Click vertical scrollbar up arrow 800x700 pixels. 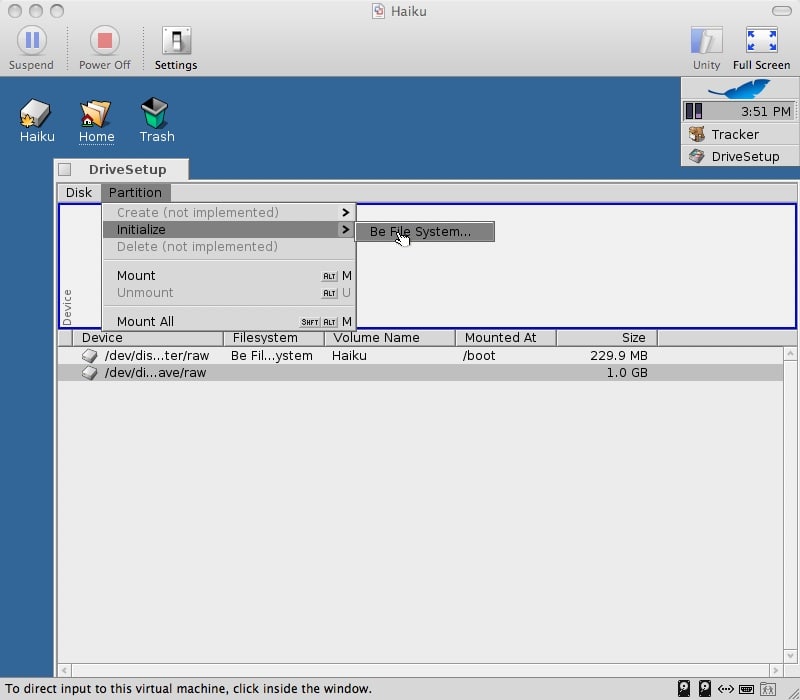click(x=790, y=354)
